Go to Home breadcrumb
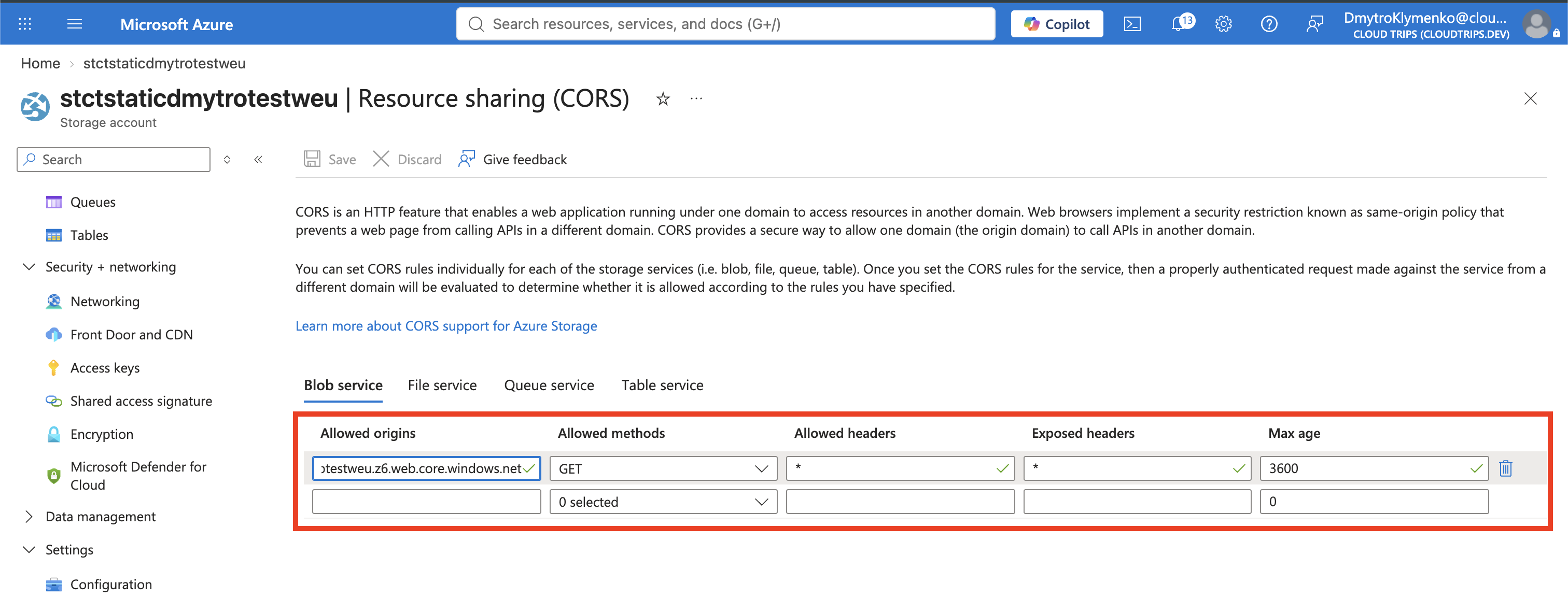The image size is (1568, 599). coord(40,63)
